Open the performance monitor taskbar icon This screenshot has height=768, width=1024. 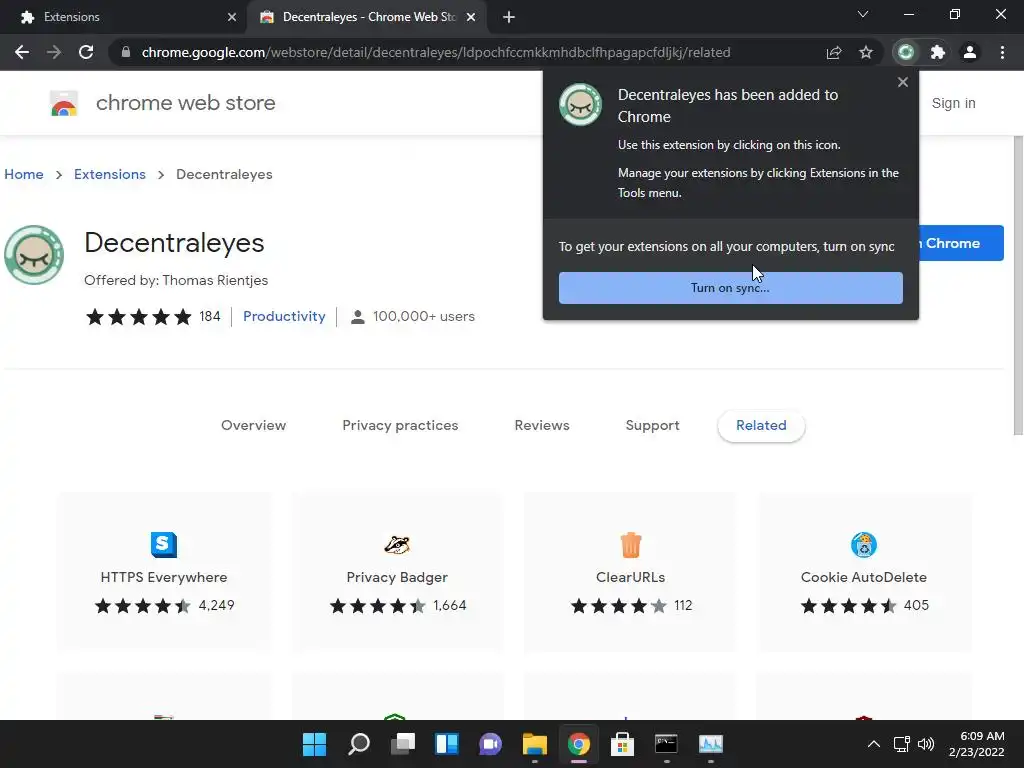click(711, 744)
